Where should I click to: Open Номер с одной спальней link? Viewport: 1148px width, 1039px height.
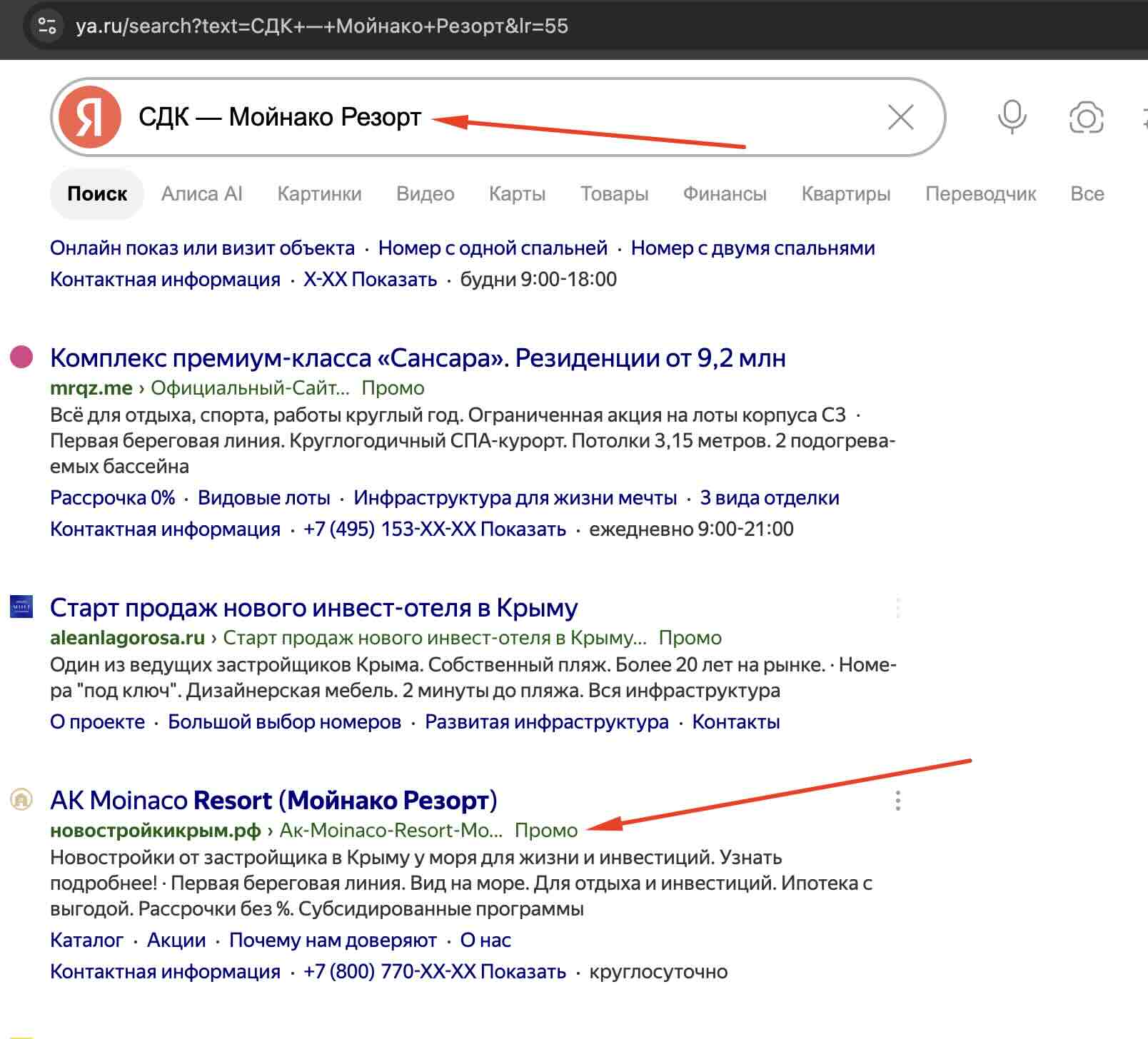pyautogui.click(x=493, y=248)
